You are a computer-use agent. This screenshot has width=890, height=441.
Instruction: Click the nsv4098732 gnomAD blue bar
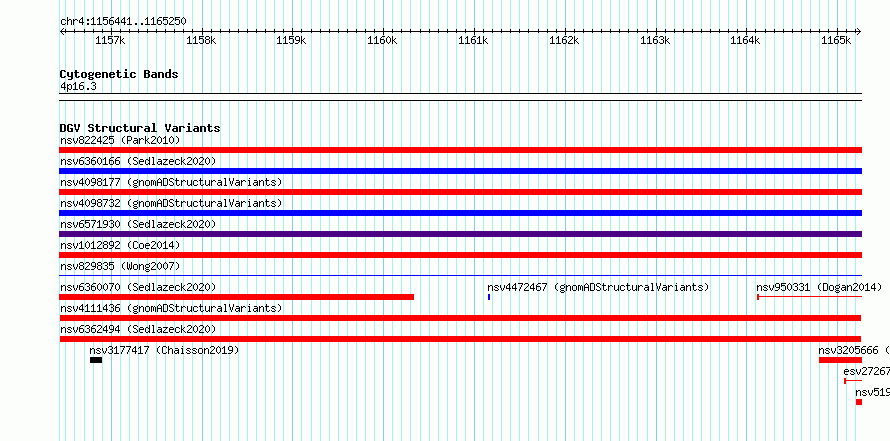(460, 213)
